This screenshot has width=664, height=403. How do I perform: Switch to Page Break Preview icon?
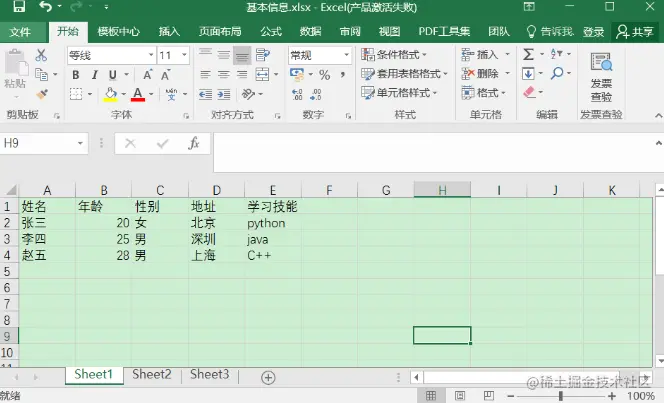click(488, 396)
